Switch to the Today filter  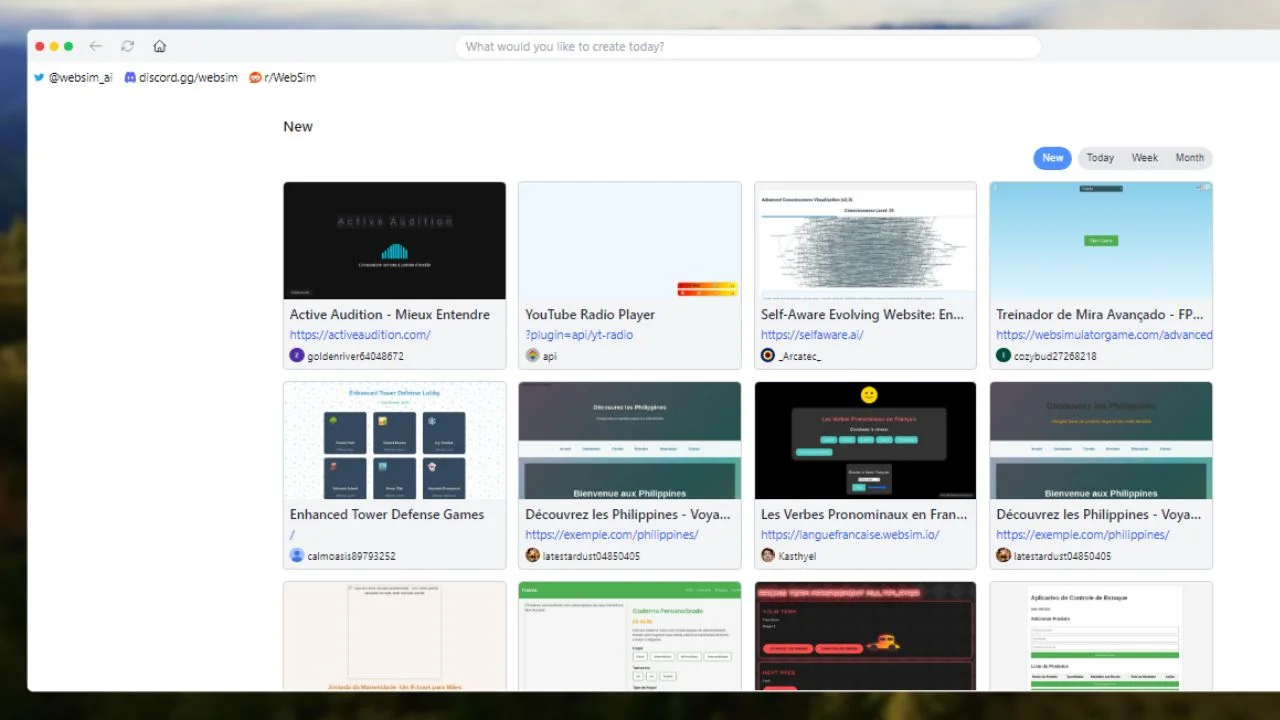click(x=1099, y=157)
